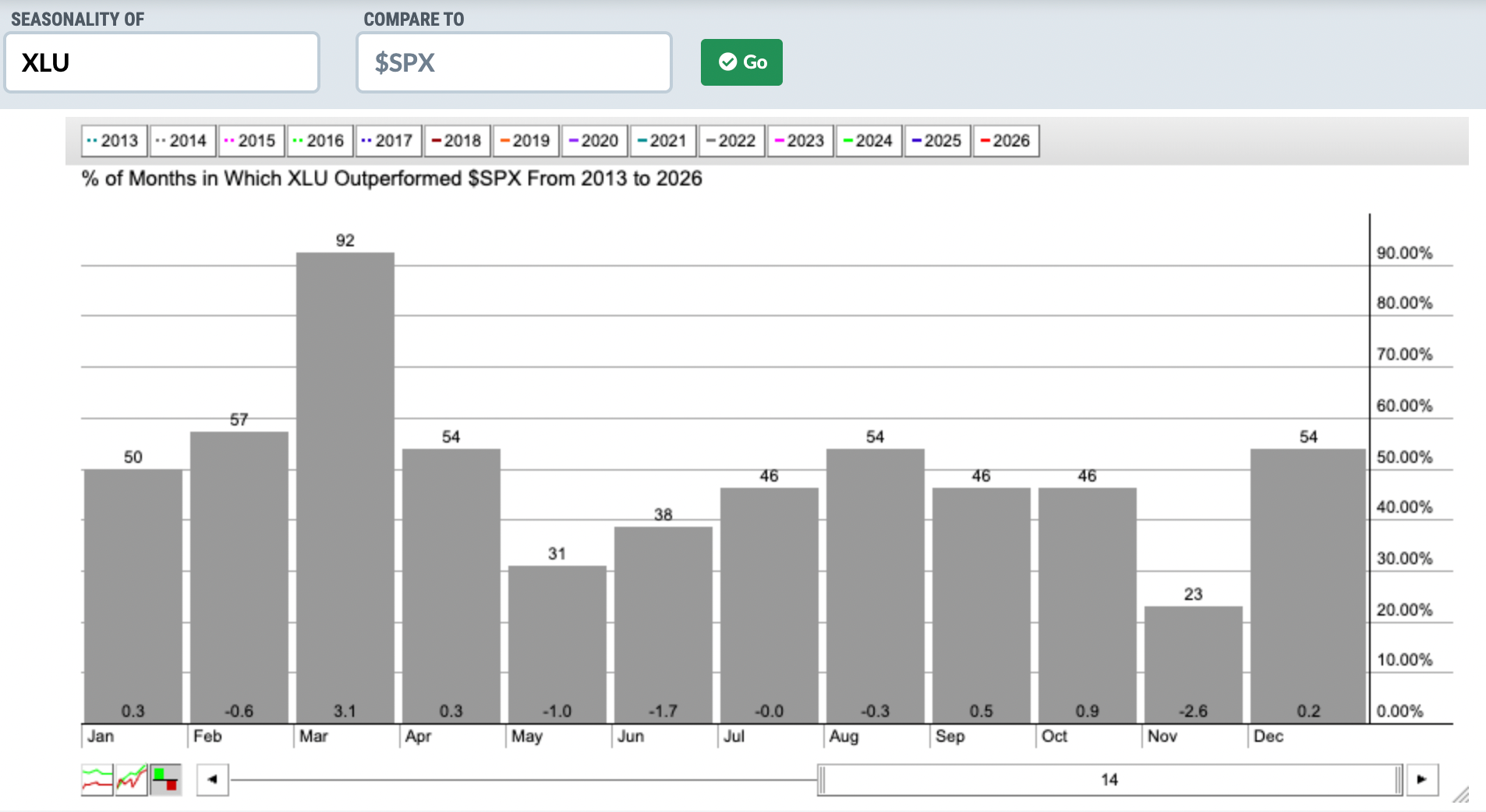Select the cumulative lines chart style icon
Image resolution: width=1486 pixels, height=812 pixels.
coord(130,778)
